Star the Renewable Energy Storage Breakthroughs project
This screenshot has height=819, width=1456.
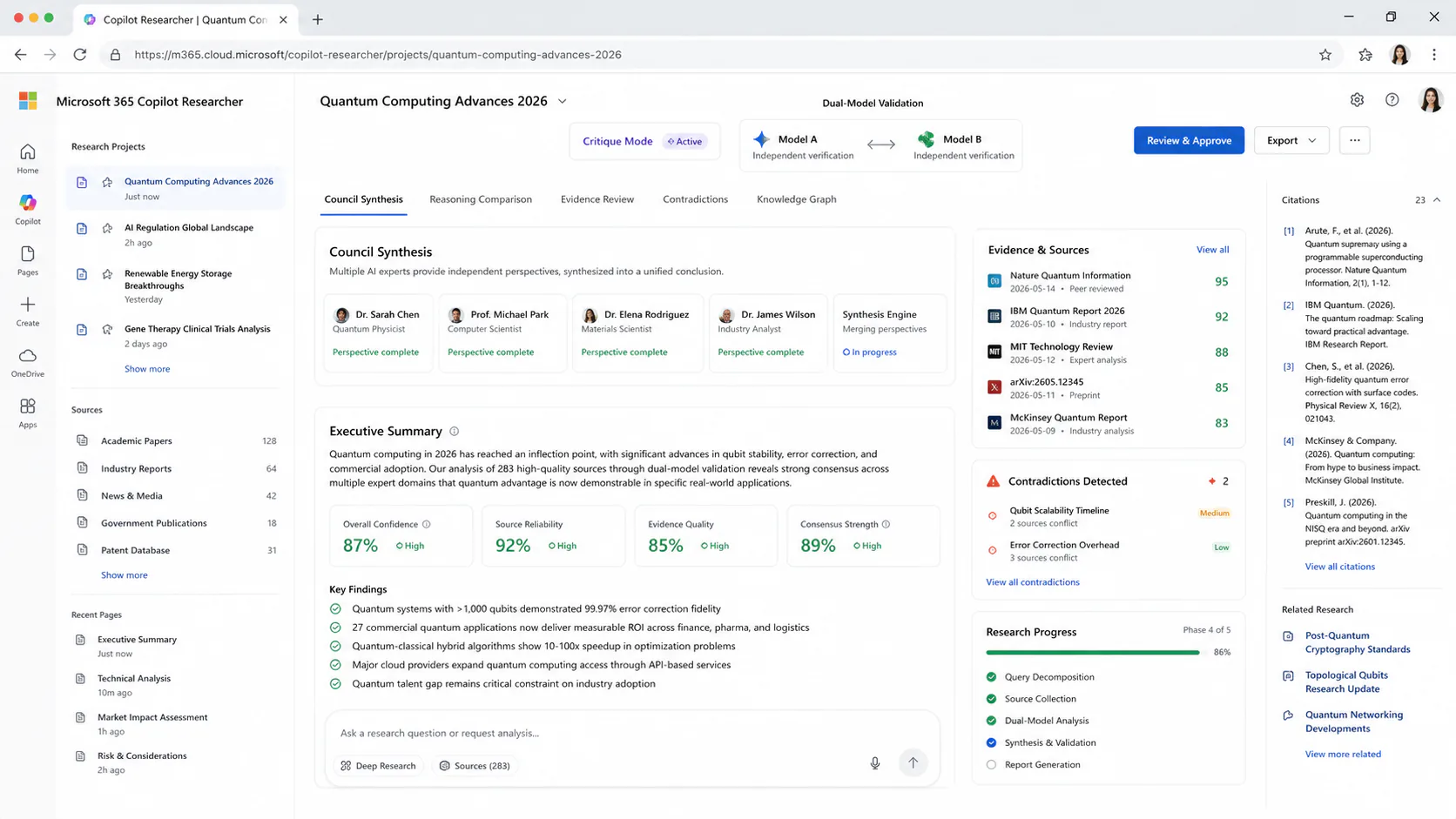pos(107,274)
